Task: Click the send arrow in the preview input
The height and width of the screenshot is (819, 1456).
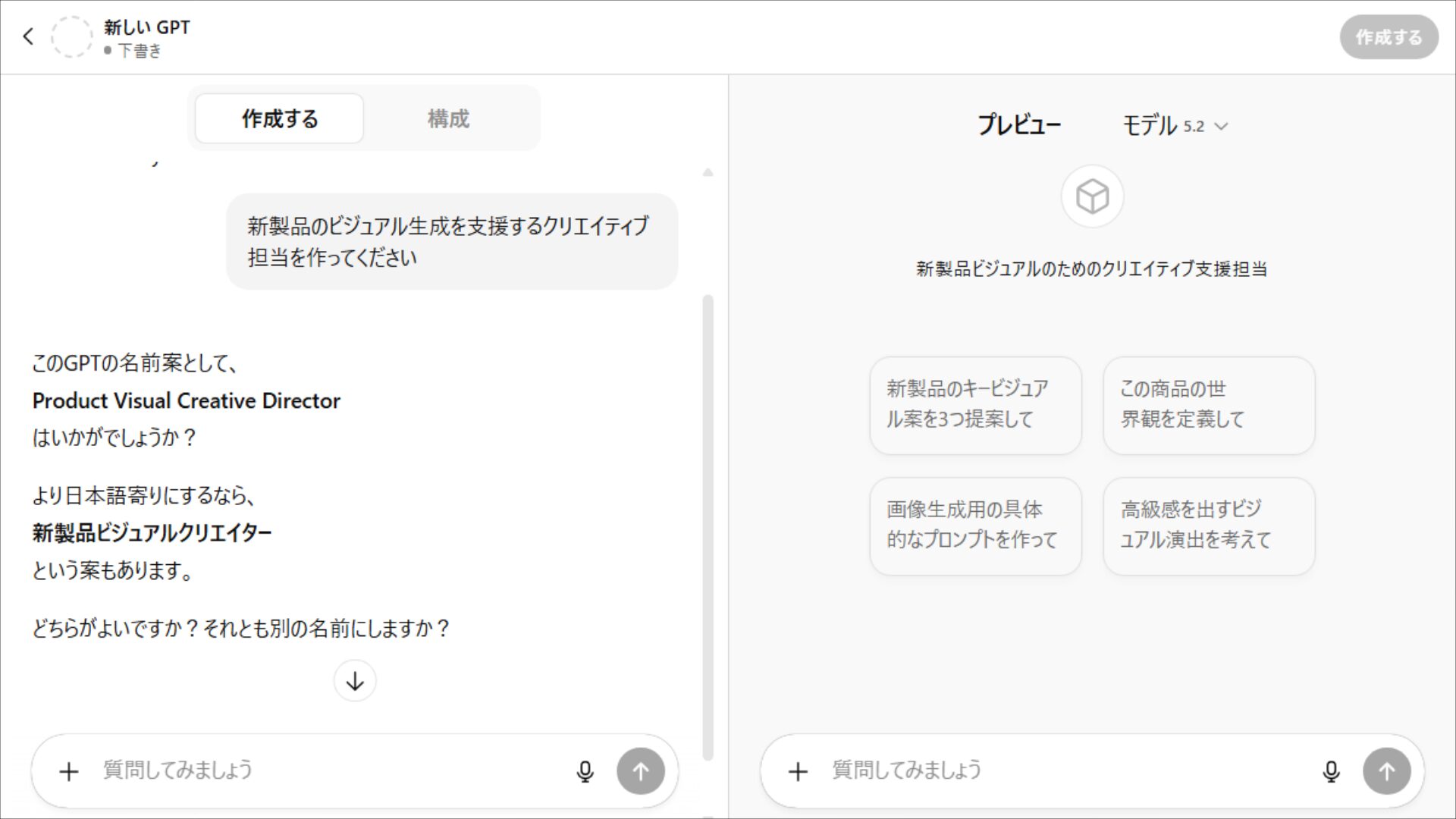Action: [1387, 770]
